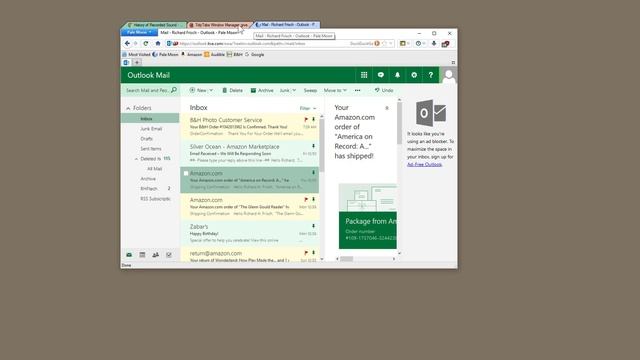Open the Outlook settings gear

pos(414,75)
